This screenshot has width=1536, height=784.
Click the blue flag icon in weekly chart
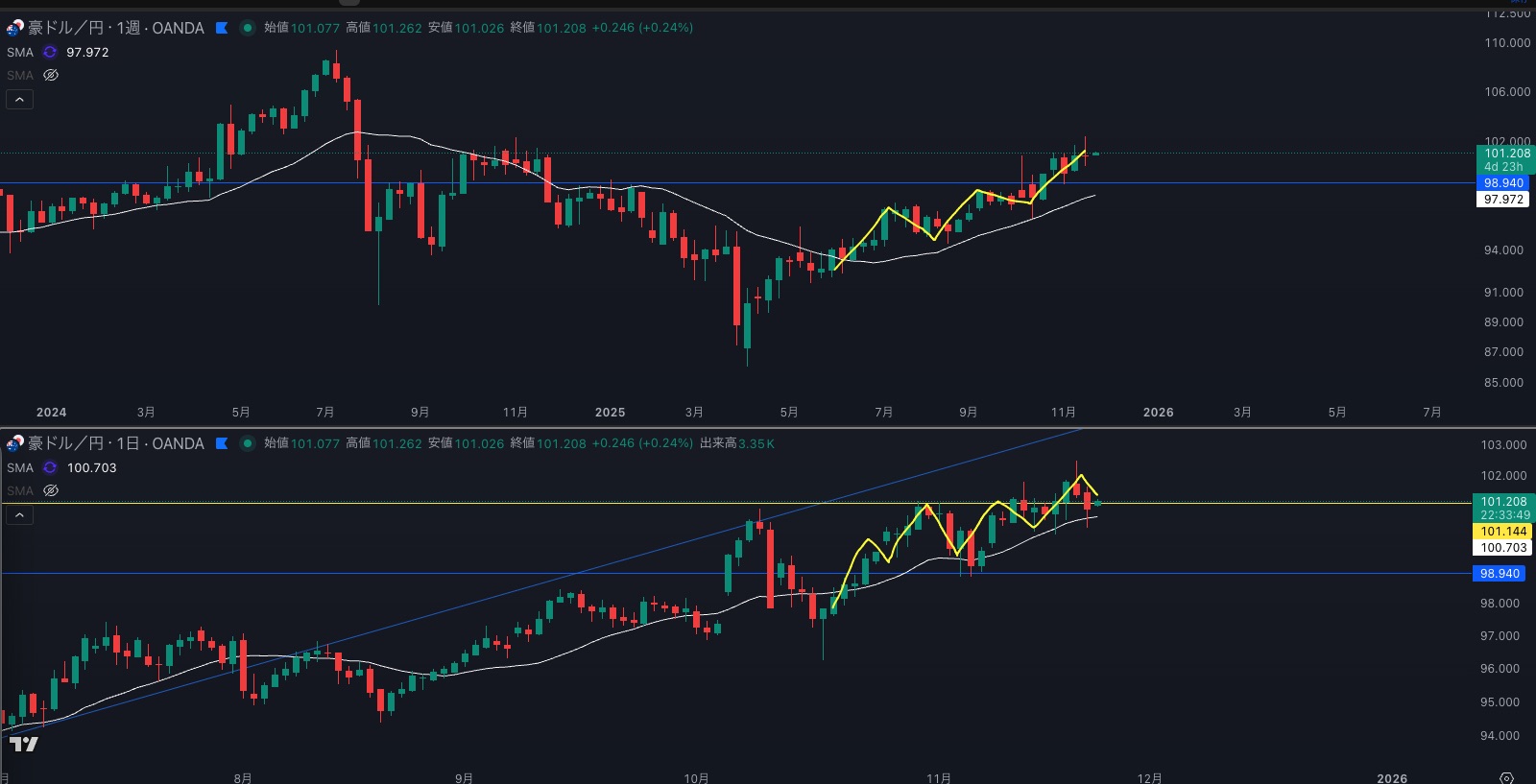[x=222, y=28]
